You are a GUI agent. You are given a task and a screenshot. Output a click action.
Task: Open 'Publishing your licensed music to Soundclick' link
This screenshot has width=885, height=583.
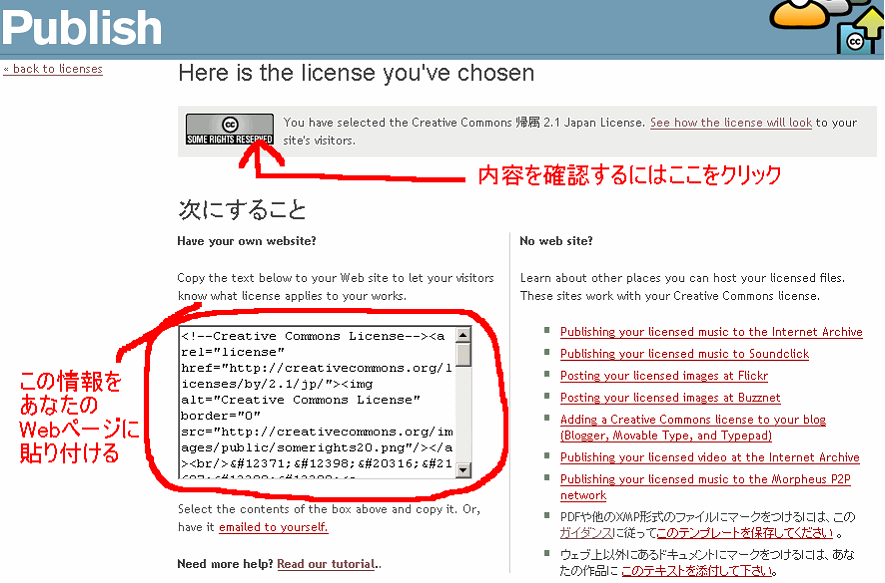[x=684, y=354]
